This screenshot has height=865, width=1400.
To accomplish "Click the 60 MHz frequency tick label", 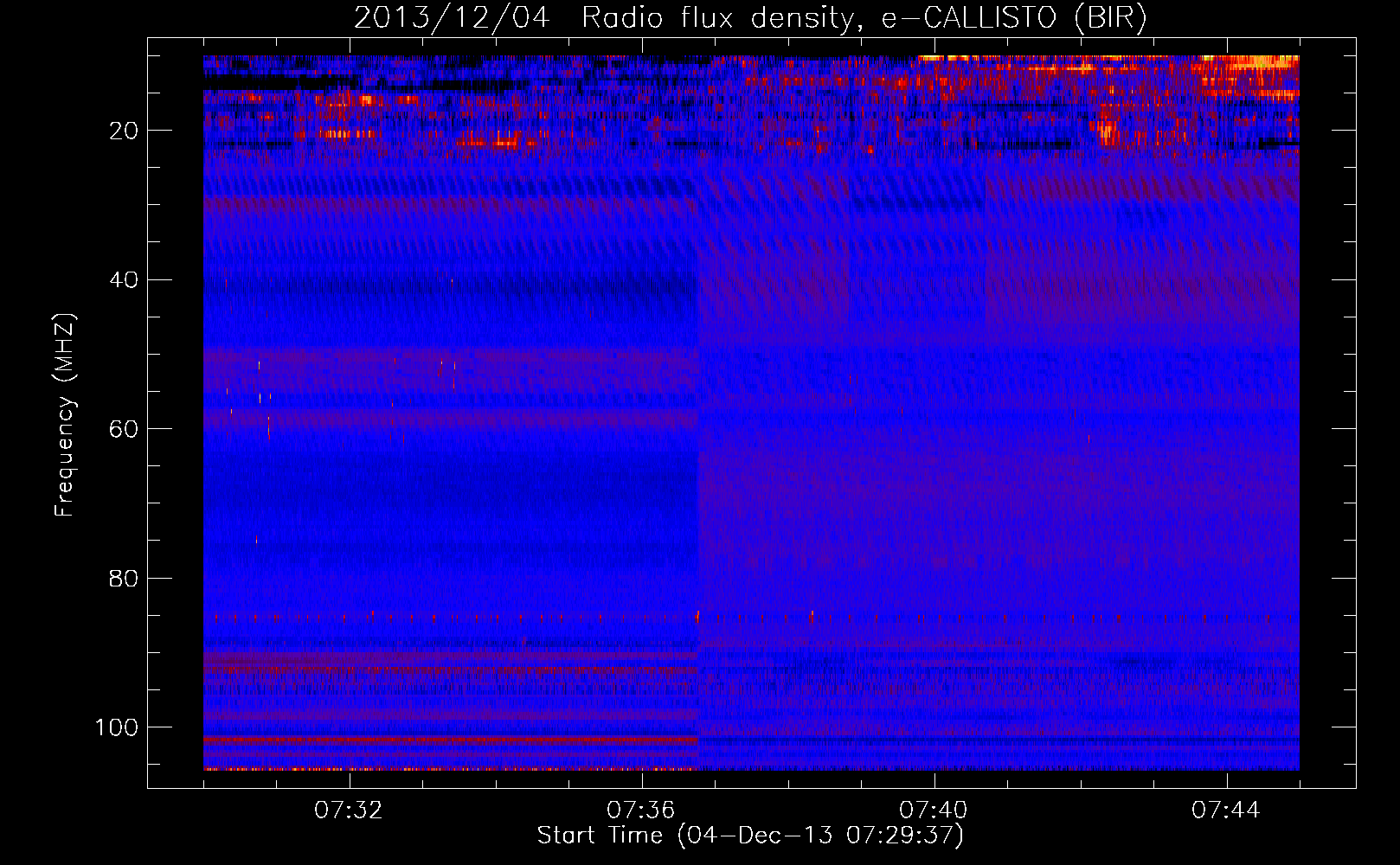I will pyautogui.click(x=125, y=429).
